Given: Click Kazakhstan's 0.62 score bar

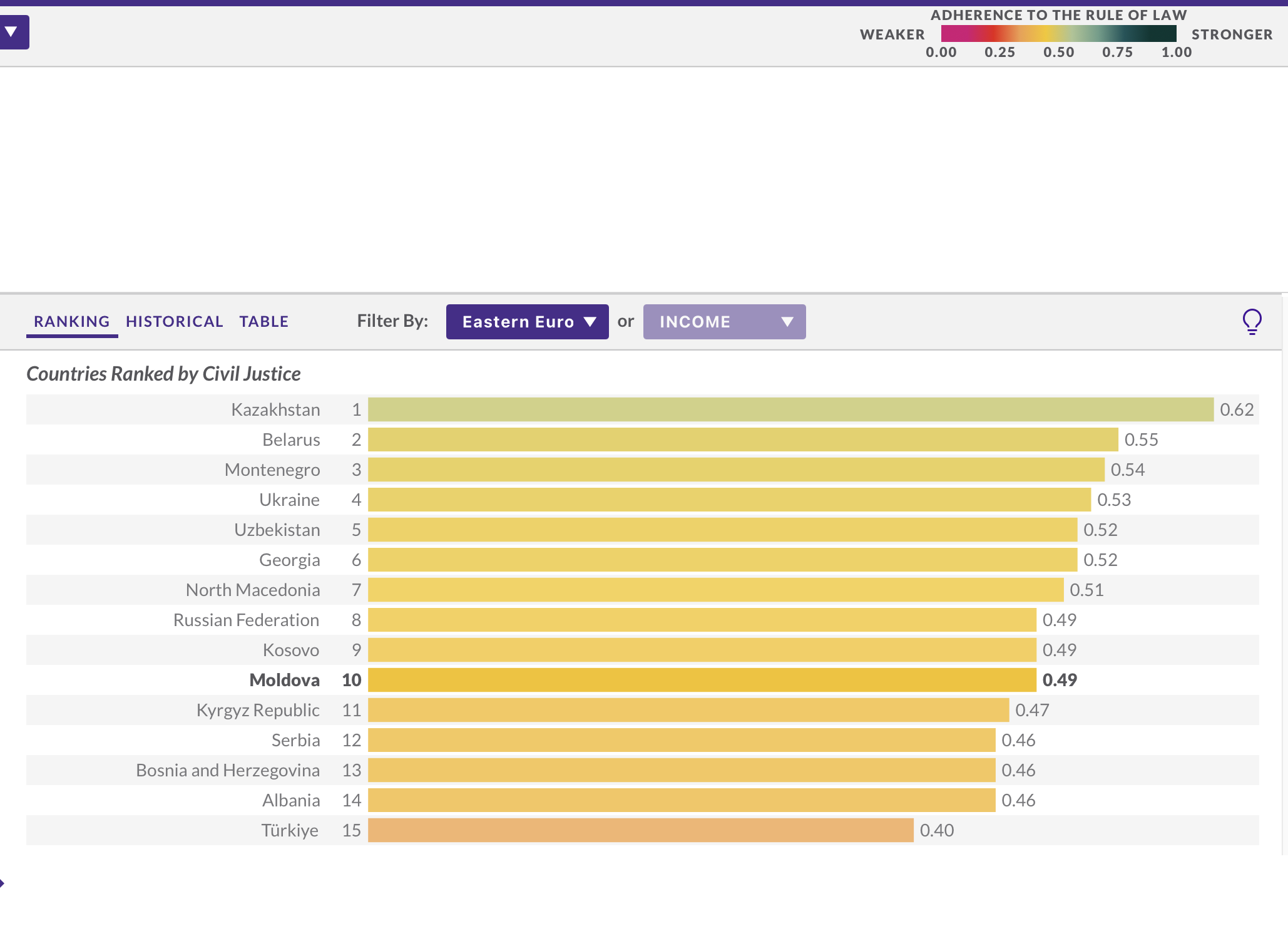Looking at the screenshot, I should click(x=790, y=409).
